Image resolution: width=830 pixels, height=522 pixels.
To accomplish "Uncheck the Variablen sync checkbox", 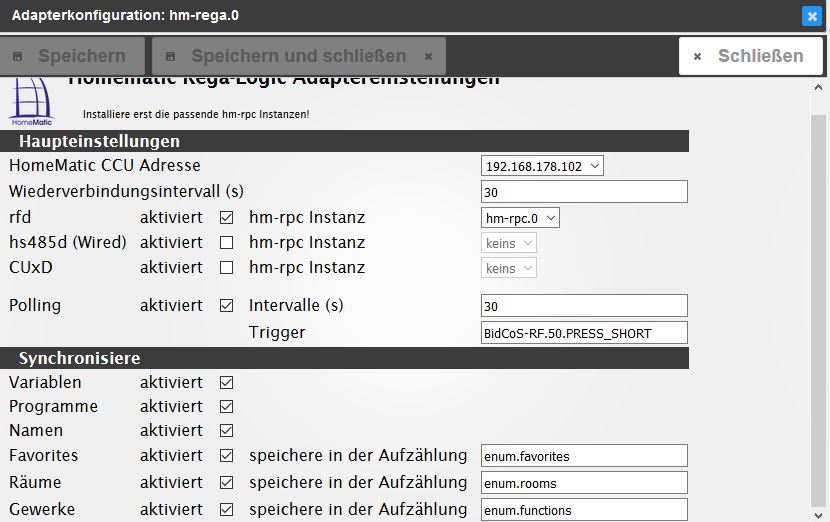I will click(227, 382).
